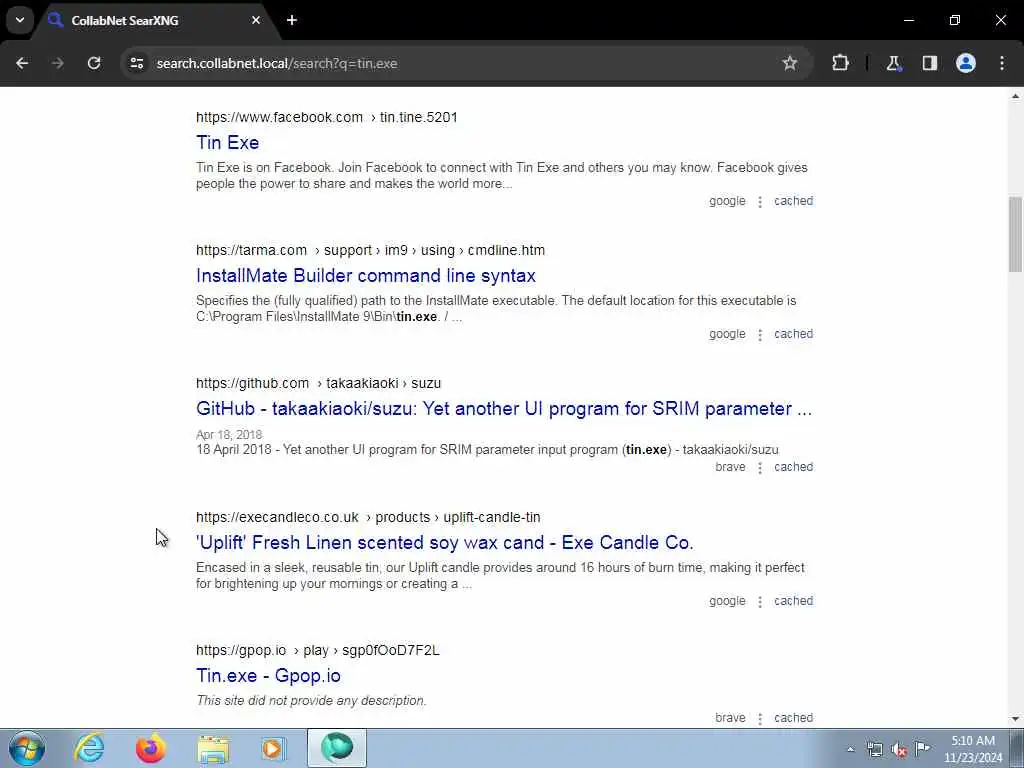The width and height of the screenshot is (1024, 768).
Task: Expand options dots for InstallMate result
Action: click(760, 335)
